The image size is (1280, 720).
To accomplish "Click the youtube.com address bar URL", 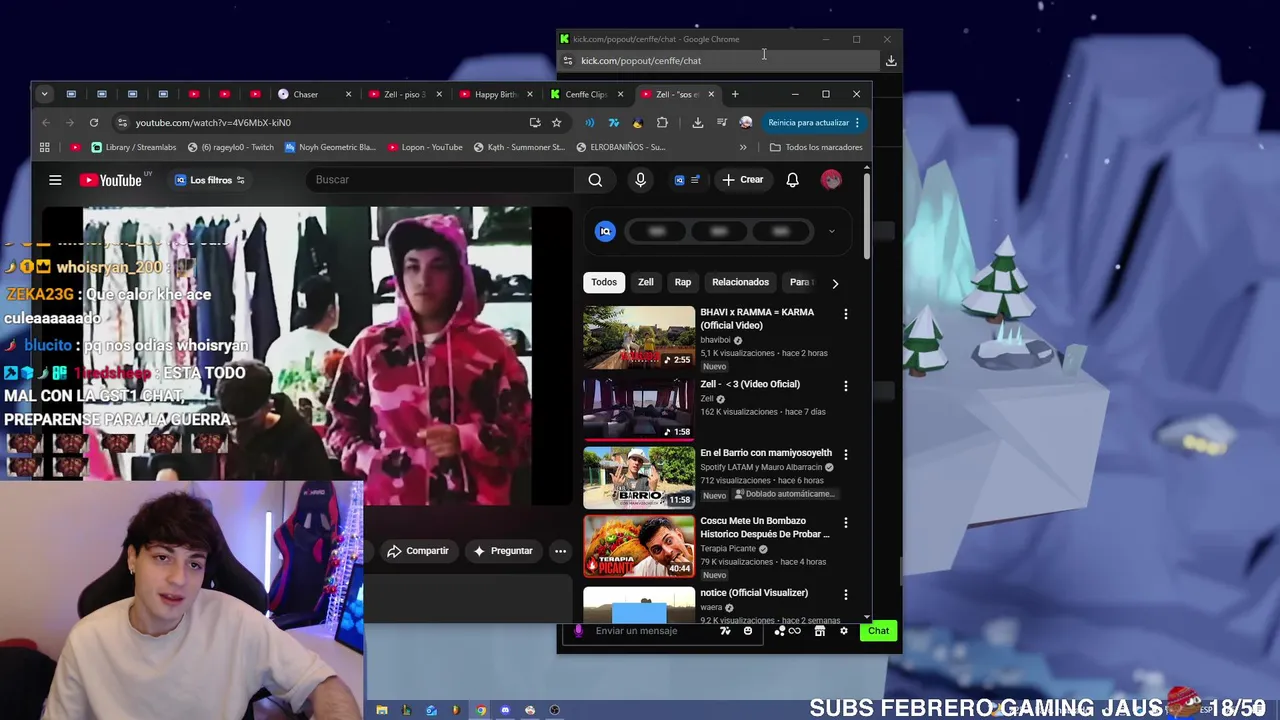I will click(x=213, y=122).
